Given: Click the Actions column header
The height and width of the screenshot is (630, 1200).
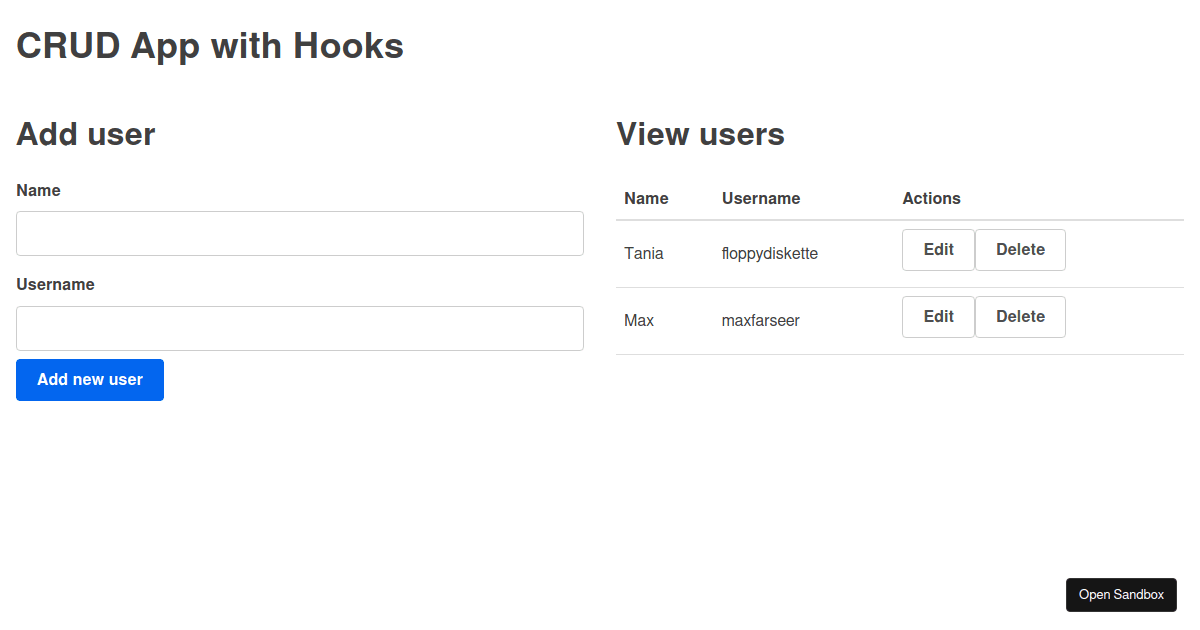Looking at the screenshot, I should click(931, 198).
